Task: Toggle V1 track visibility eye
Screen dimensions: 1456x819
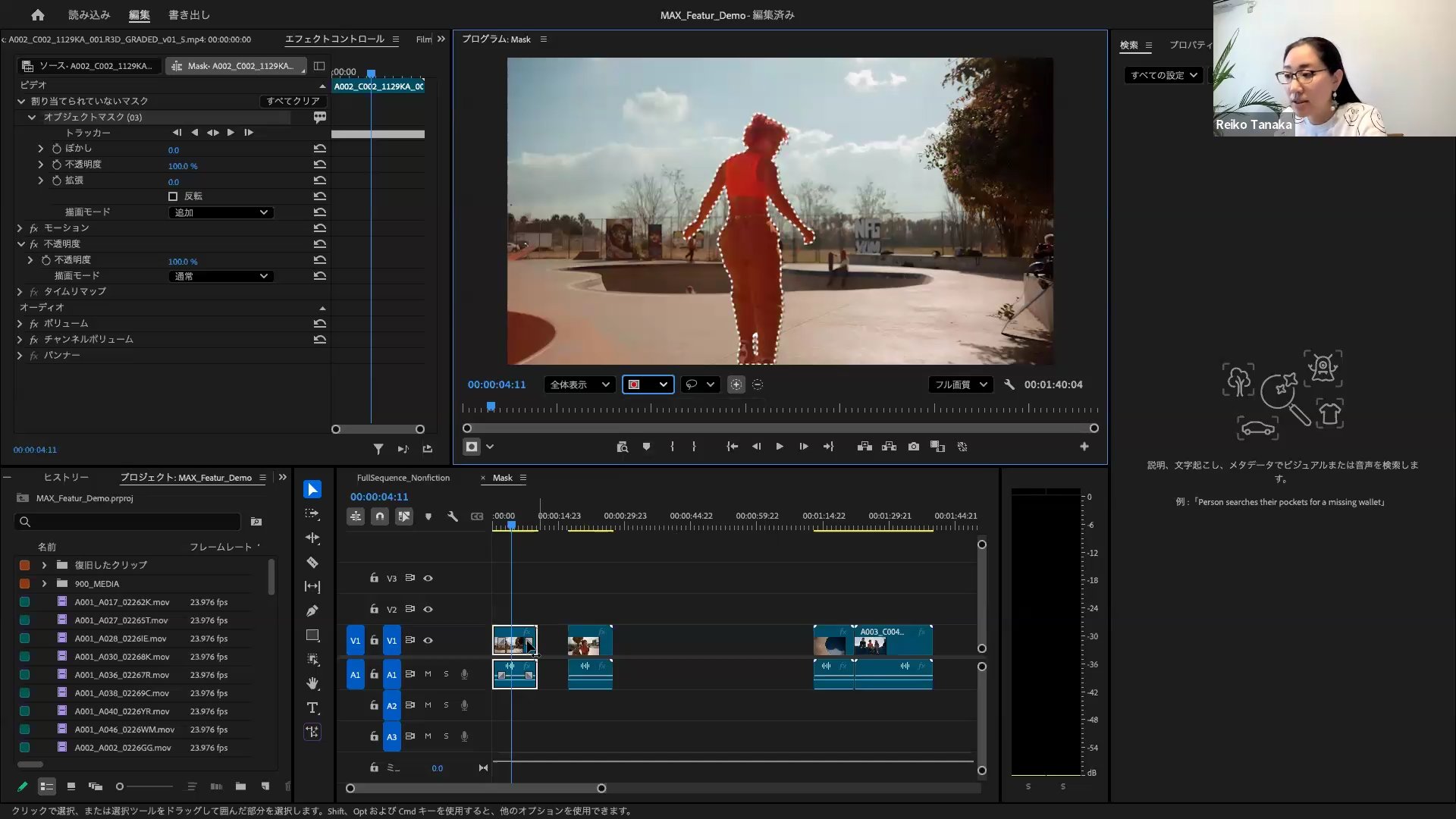Action: click(x=428, y=641)
